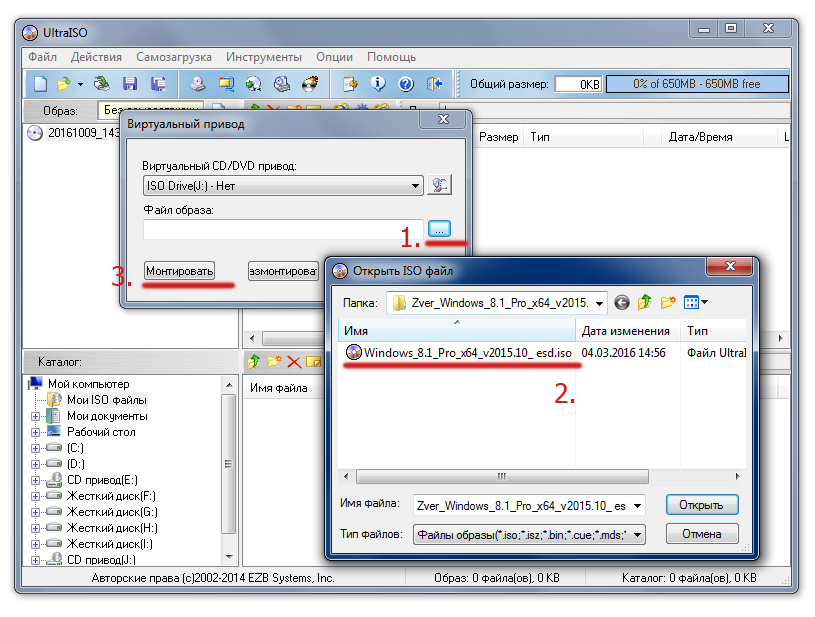The width and height of the screenshot is (815, 617).
Task: Click the Exit door icon in the toolbar
Action: 434,84
